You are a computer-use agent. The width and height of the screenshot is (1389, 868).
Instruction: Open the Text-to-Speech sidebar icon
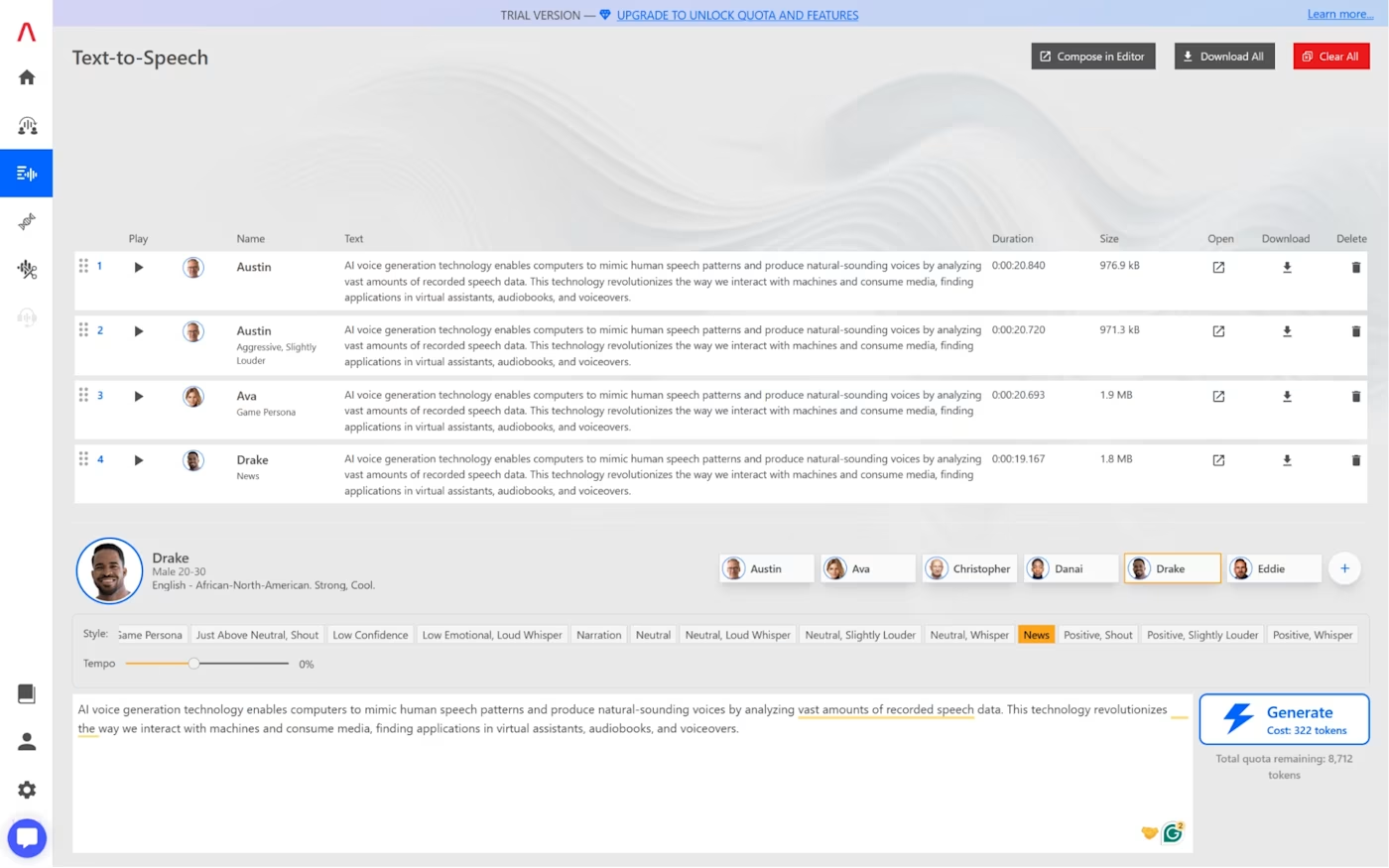[27, 174]
